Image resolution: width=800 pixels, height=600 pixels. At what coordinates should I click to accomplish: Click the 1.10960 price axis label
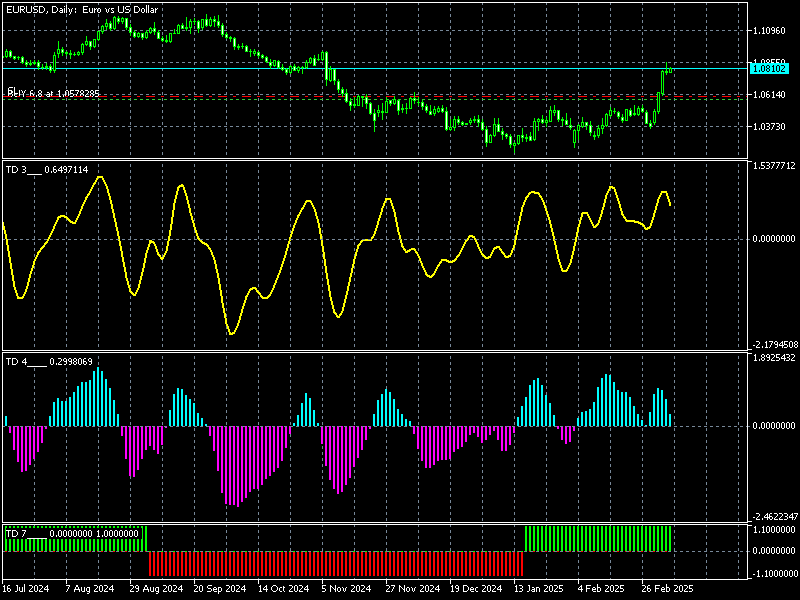769,31
